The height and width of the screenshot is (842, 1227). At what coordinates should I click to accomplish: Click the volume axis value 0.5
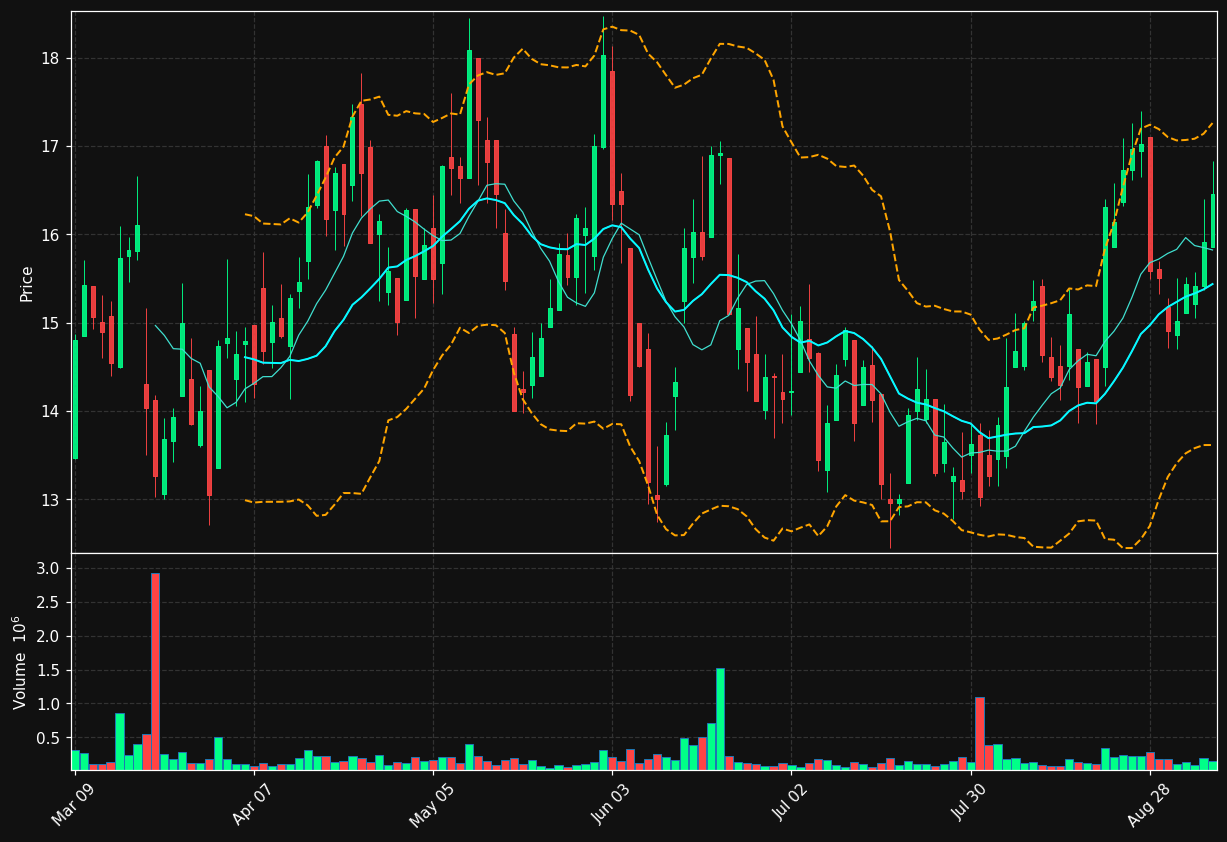tap(49, 738)
